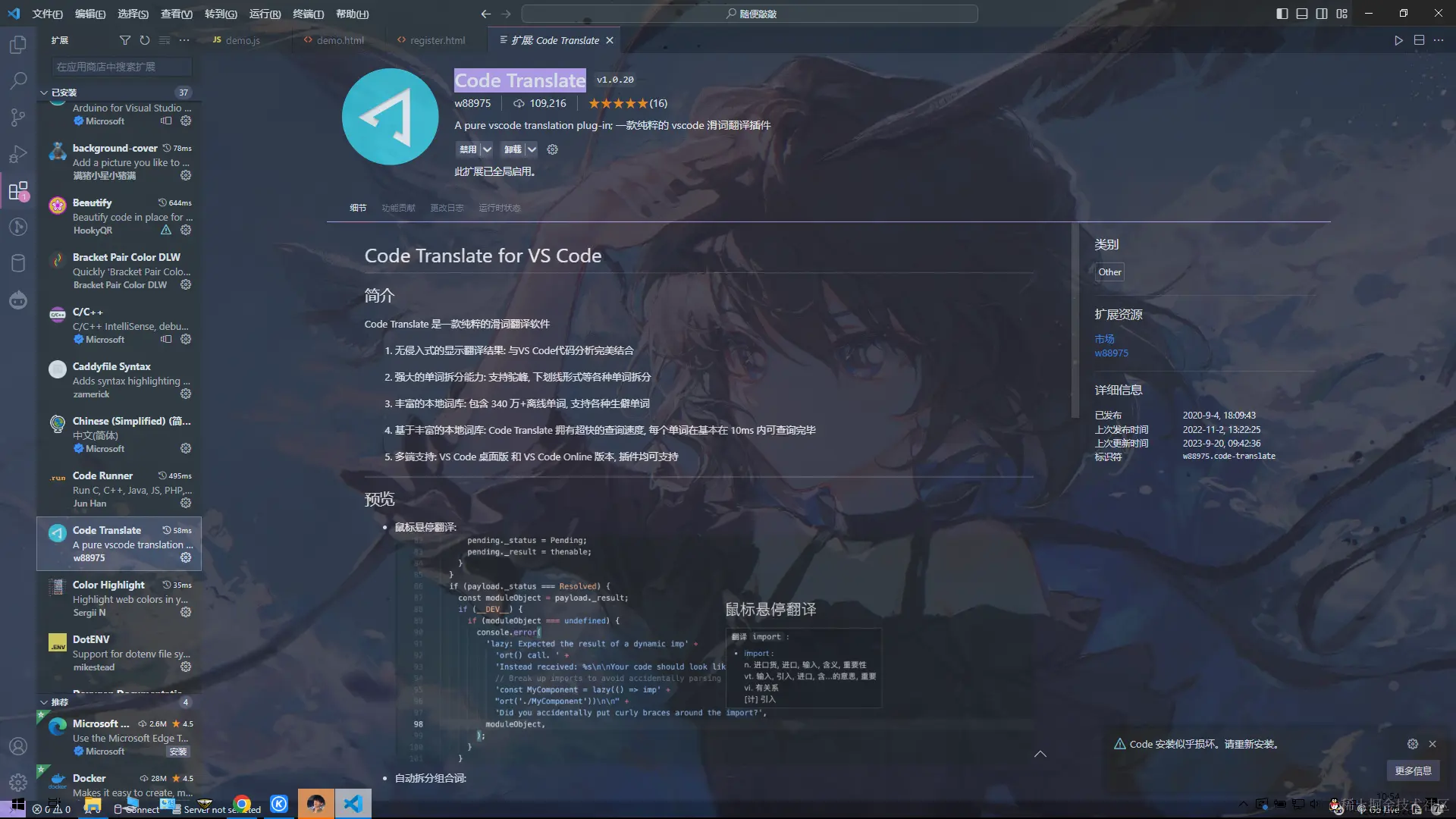Open manage gear for Code Runner extension
This screenshot has width=1456, height=819.
pos(186,503)
